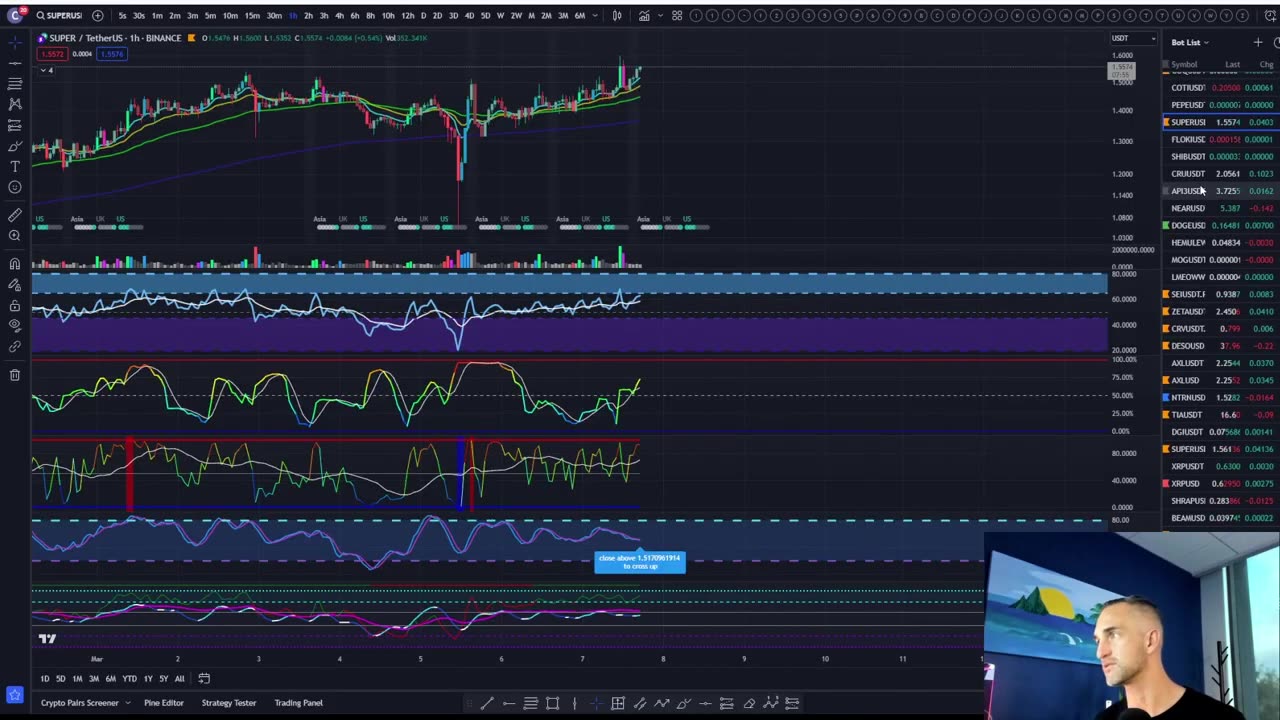
Task: Open the Trading Panel tab
Action: tap(299, 703)
